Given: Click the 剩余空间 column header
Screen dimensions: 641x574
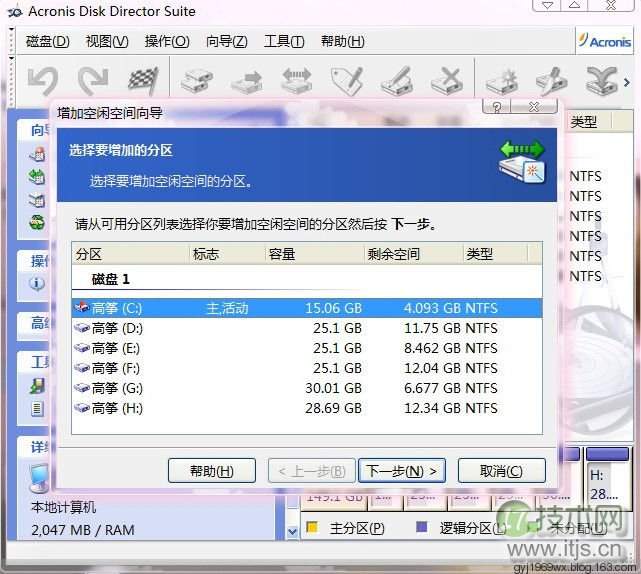Looking at the screenshot, I should click(x=414, y=254).
